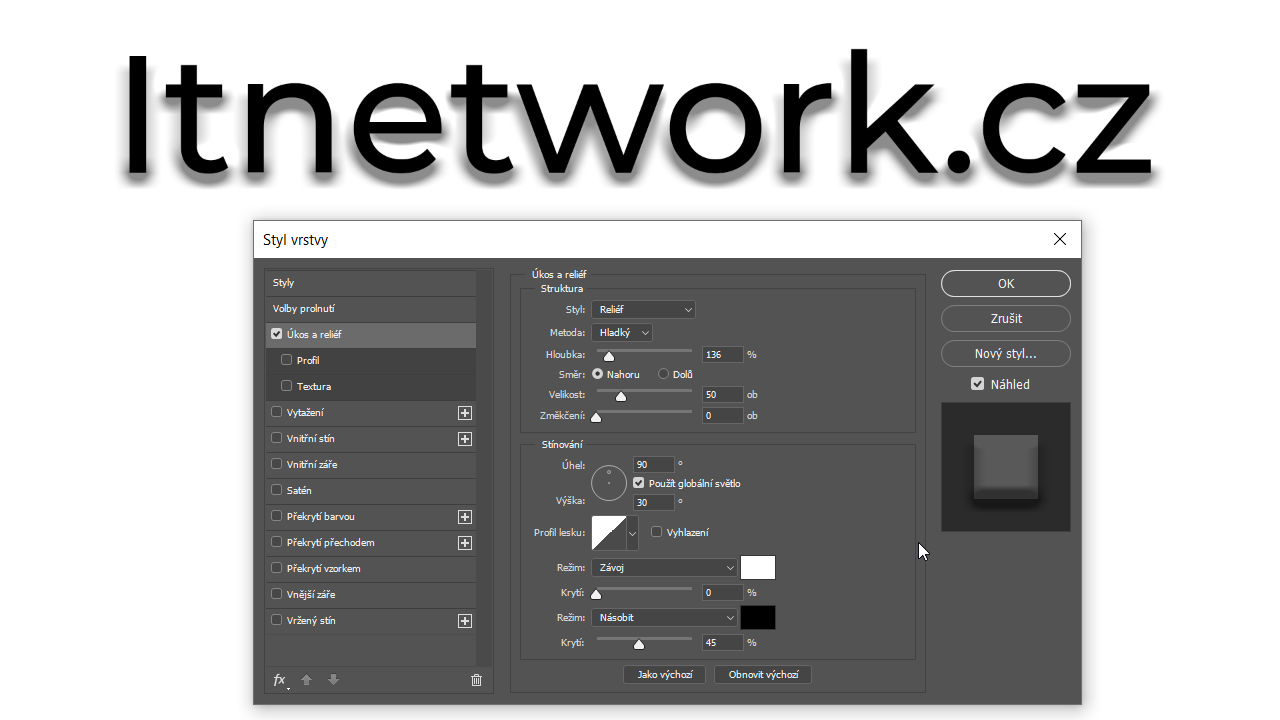The height and width of the screenshot is (720, 1280).
Task: Click the Velikost value field showing 50
Action: point(723,395)
